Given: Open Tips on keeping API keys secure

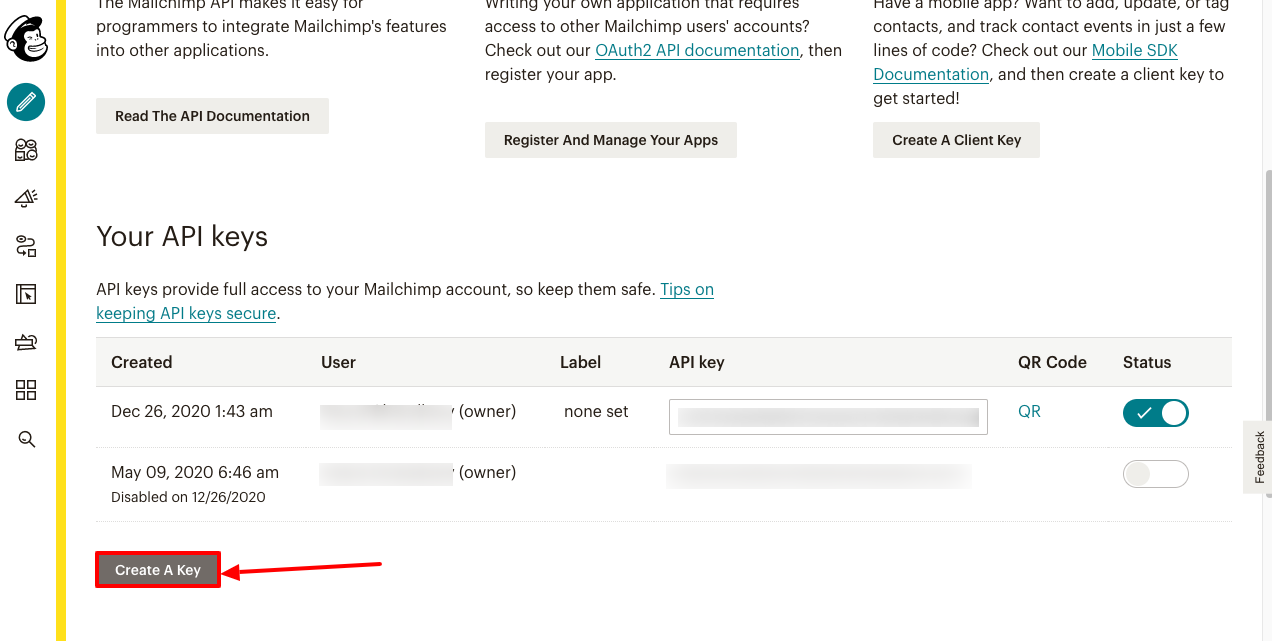Looking at the screenshot, I should pyautogui.click(x=687, y=289).
